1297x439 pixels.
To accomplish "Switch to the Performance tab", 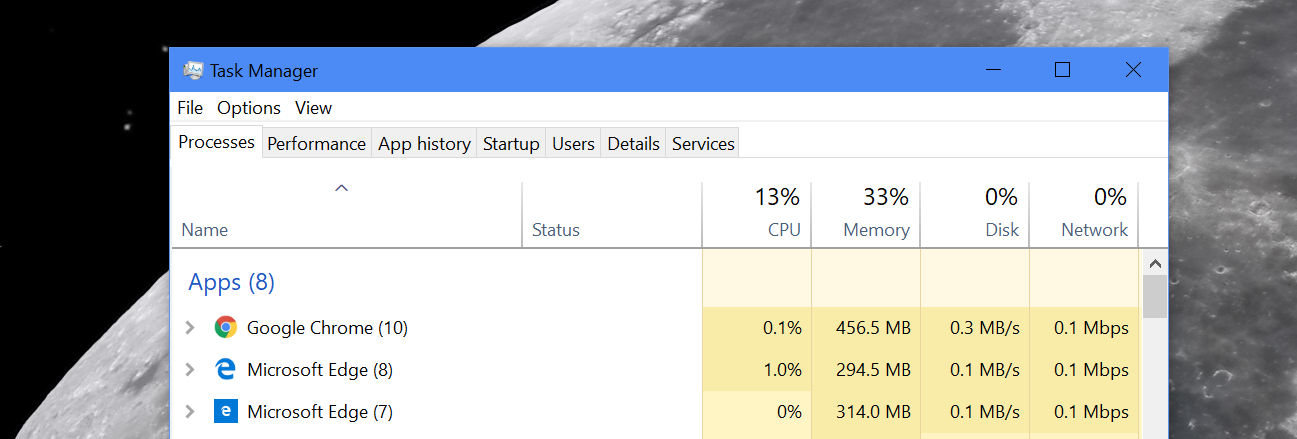I will click(316, 144).
